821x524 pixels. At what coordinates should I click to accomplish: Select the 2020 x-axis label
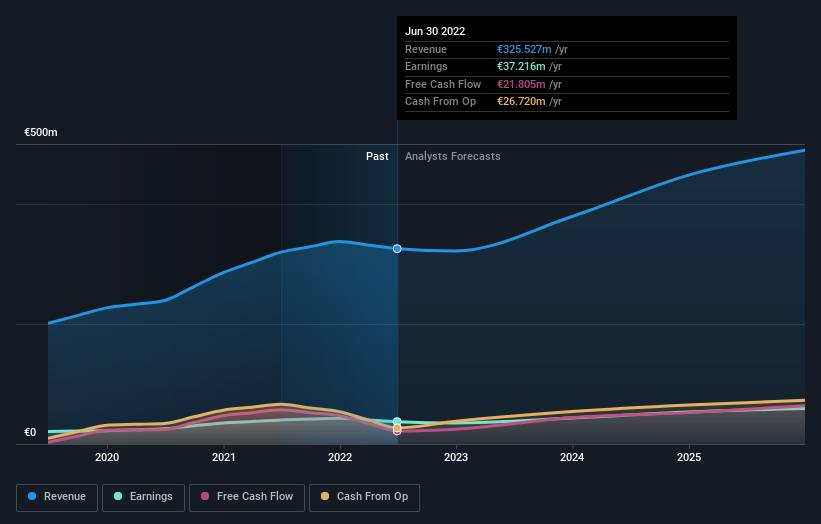coord(107,457)
